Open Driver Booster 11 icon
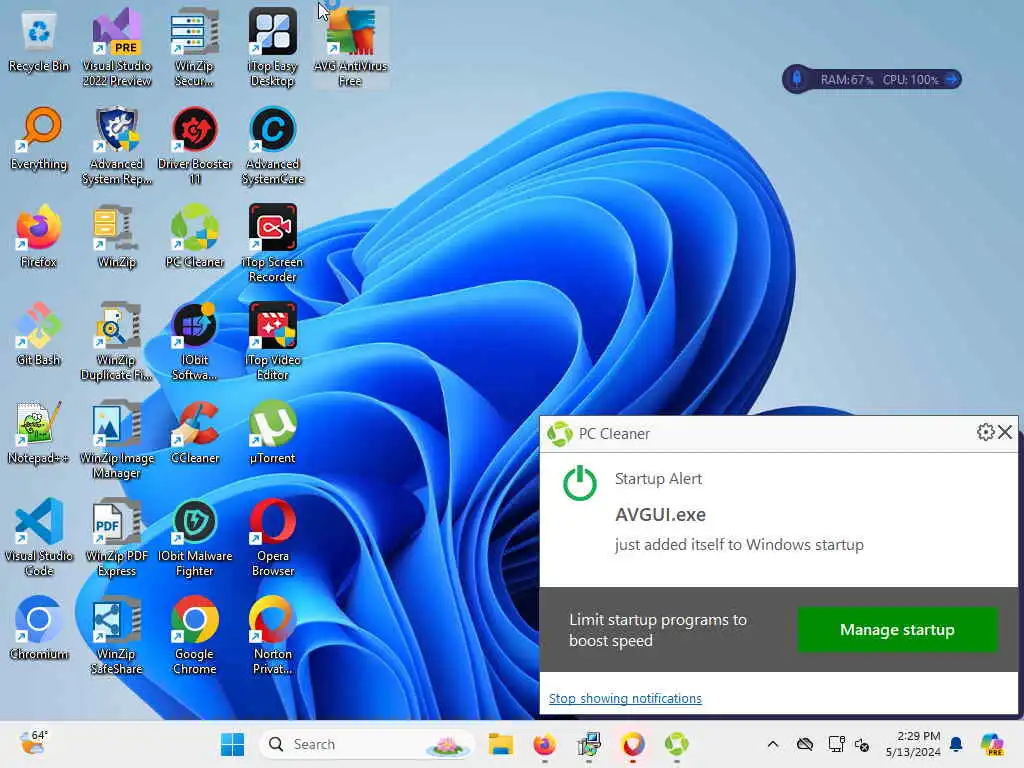This screenshot has width=1024, height=768. [x=195, y=145]
